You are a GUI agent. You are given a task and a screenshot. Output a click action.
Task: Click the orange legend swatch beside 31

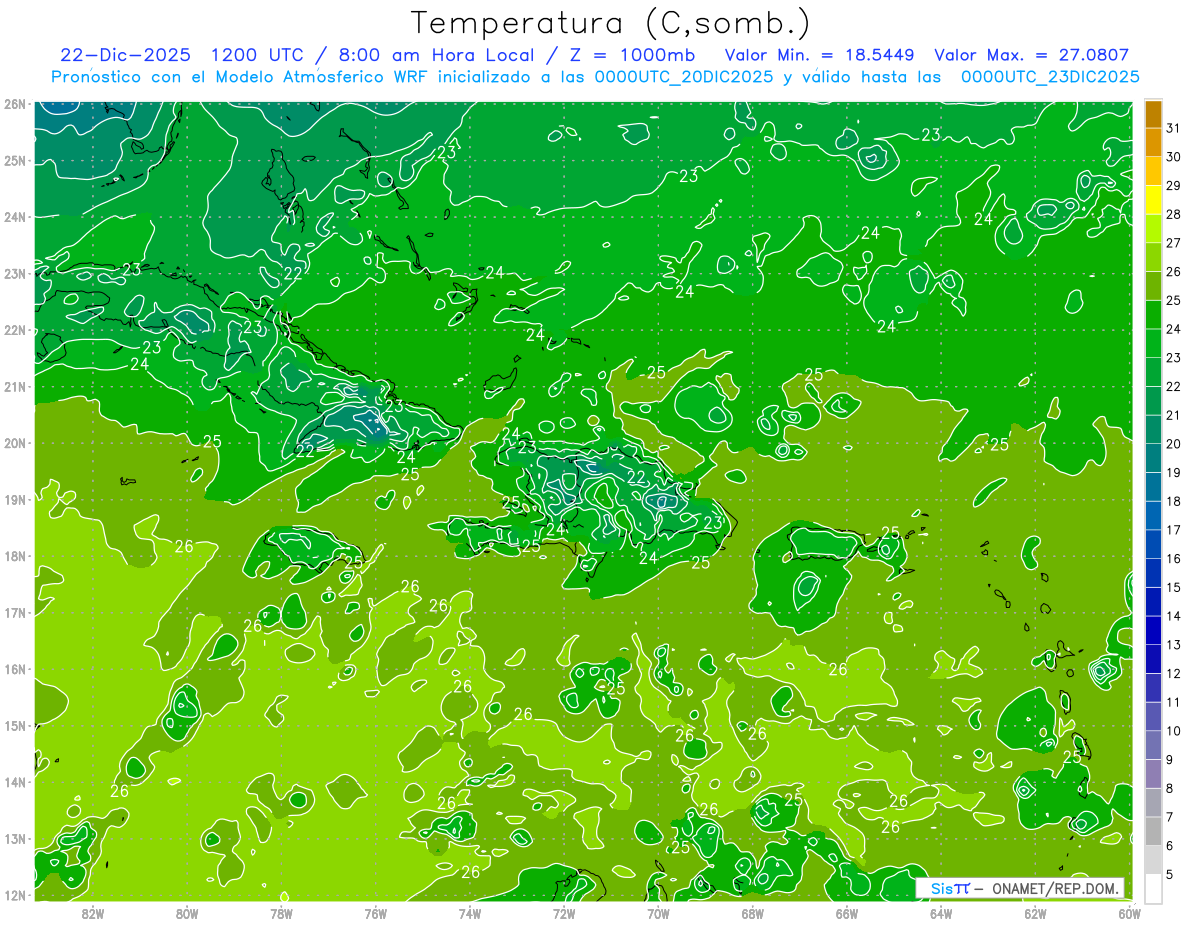coord(1153,114)
